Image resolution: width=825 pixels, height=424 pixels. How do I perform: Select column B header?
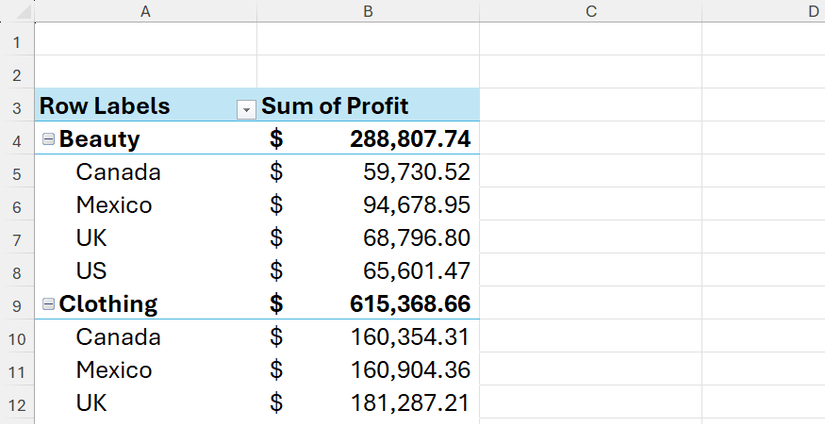click(368, 11)
